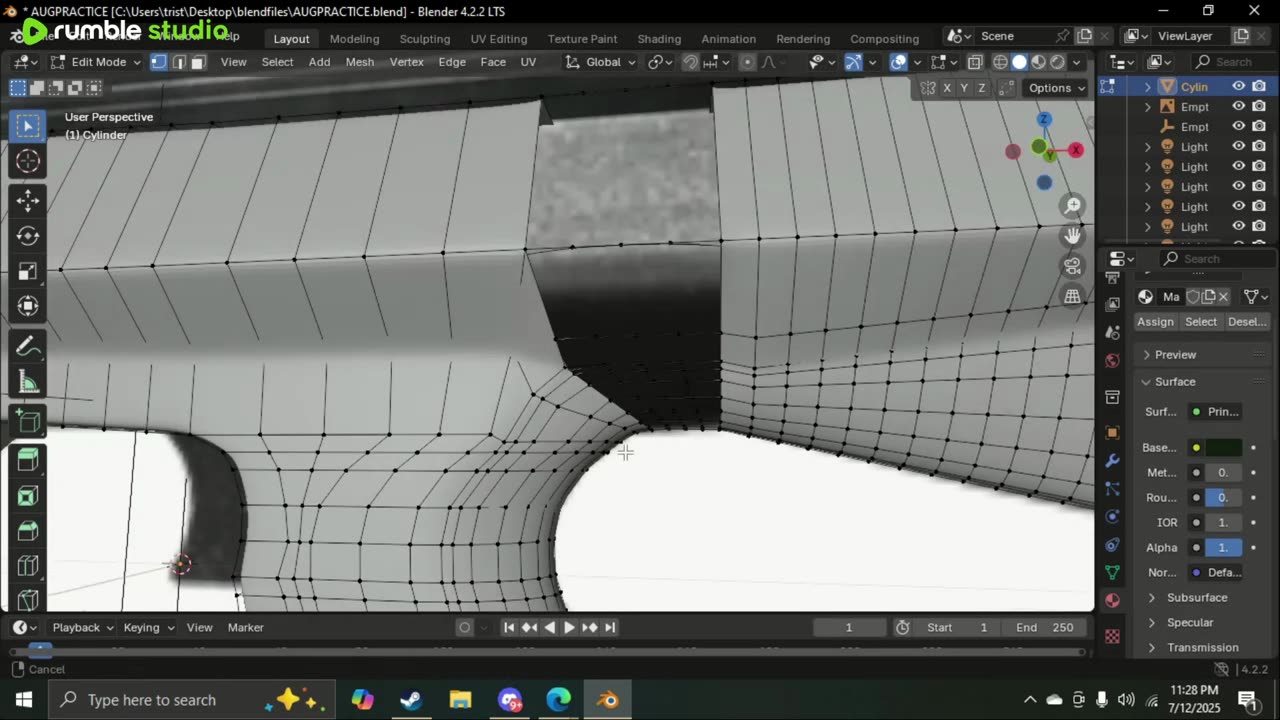Select the Measure tool
1280x720 pixels.
tap(28, 382)
